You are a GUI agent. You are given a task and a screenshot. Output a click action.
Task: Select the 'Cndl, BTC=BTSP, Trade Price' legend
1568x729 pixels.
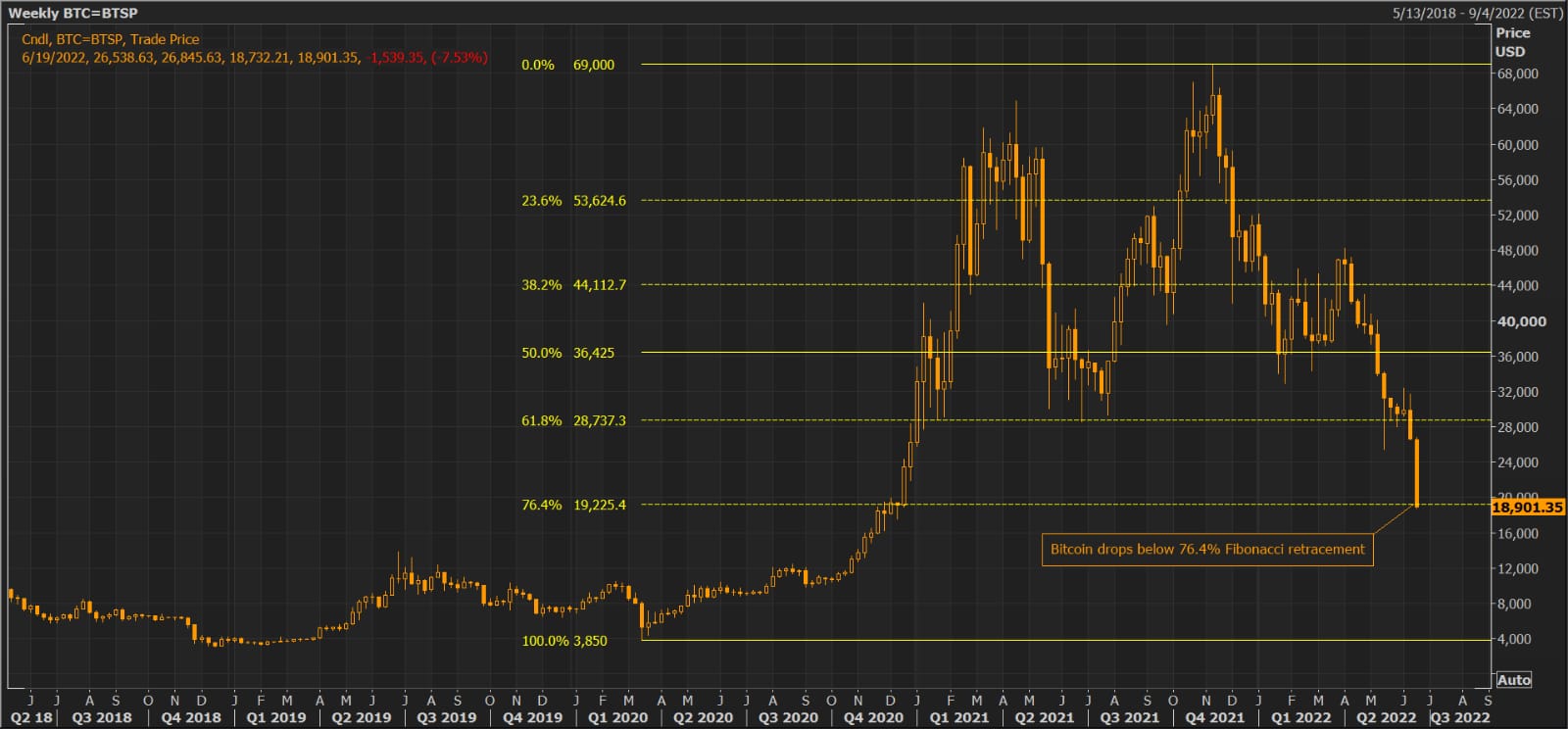point(111,39)
